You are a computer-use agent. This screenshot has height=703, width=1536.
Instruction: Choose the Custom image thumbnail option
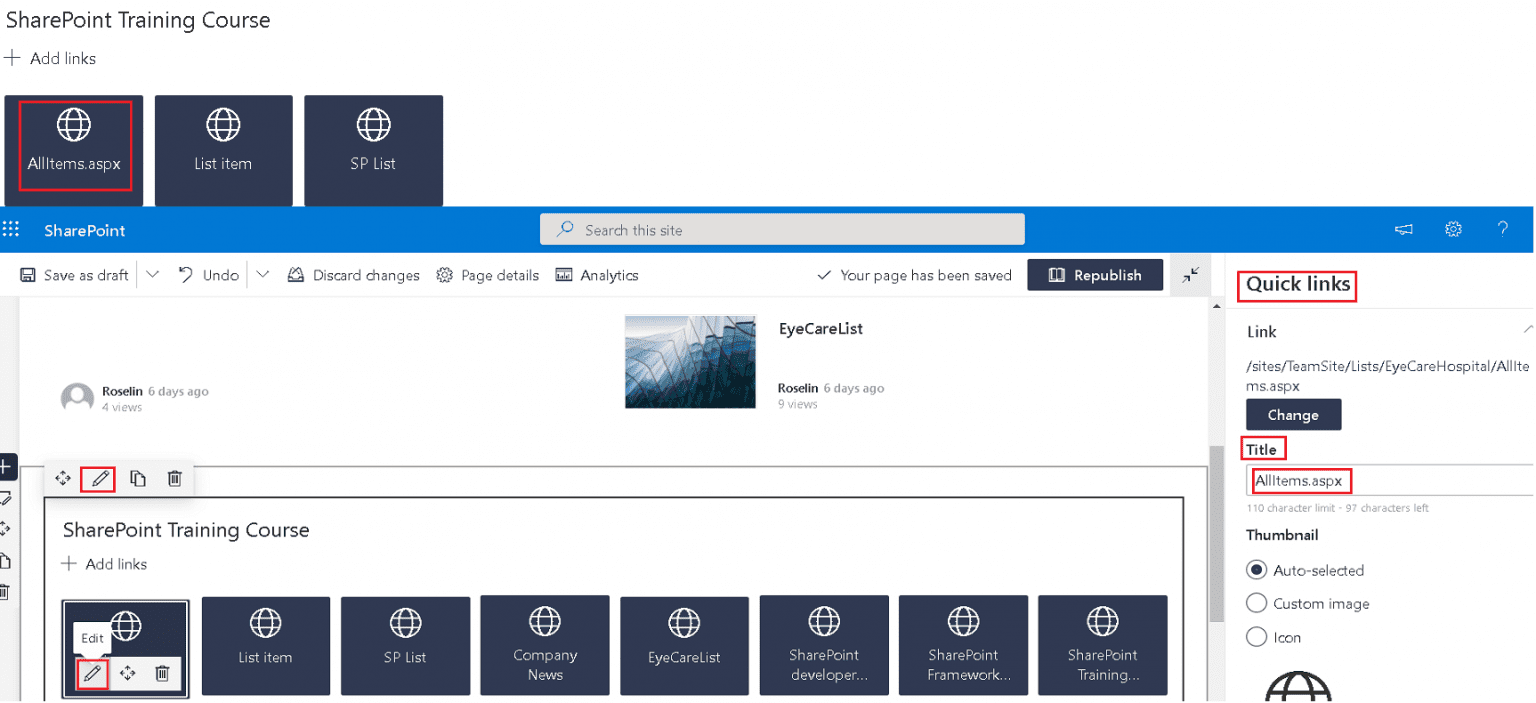tap(1256, 603)
